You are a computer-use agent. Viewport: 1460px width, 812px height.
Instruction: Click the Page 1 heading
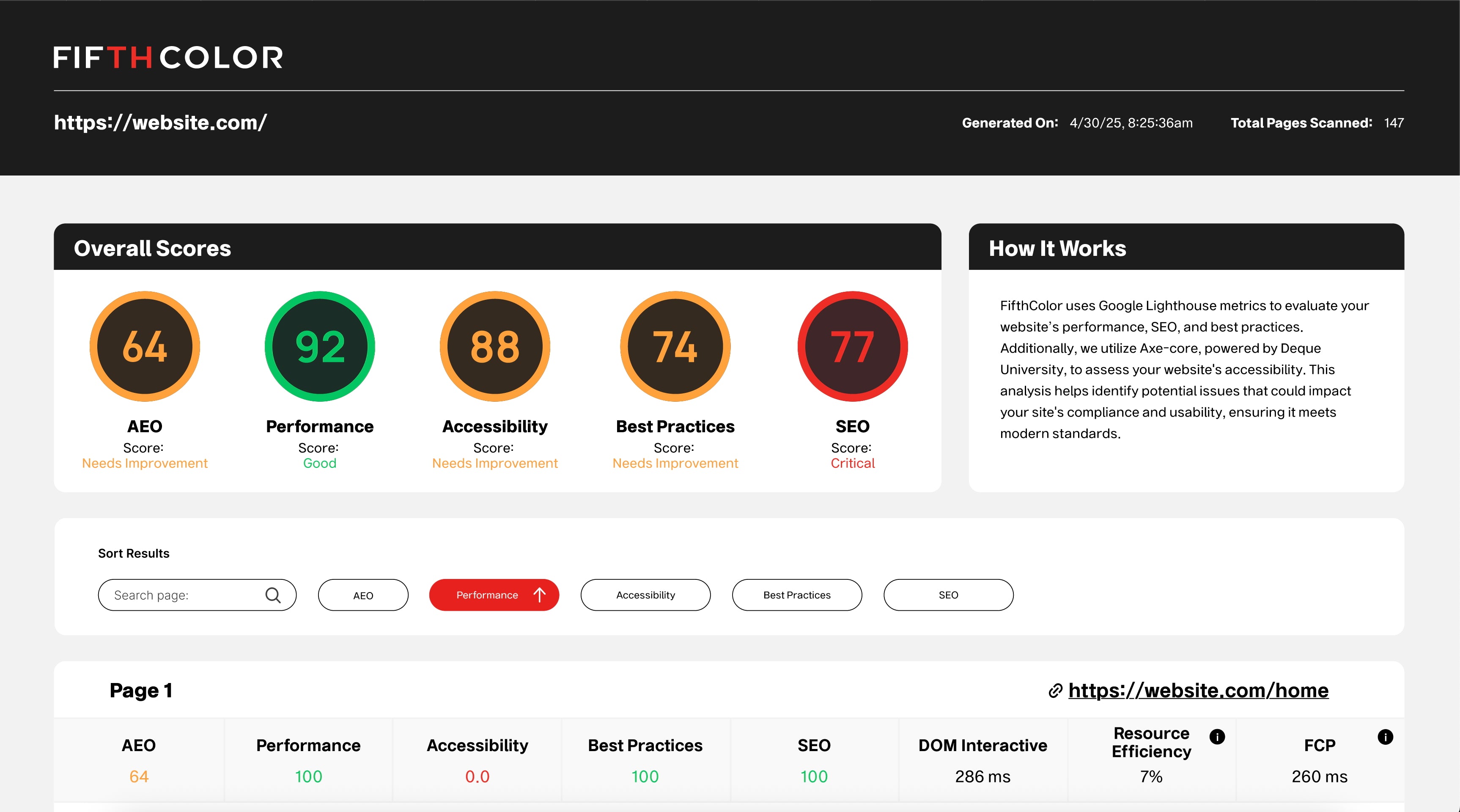click(x=140, y=690)
